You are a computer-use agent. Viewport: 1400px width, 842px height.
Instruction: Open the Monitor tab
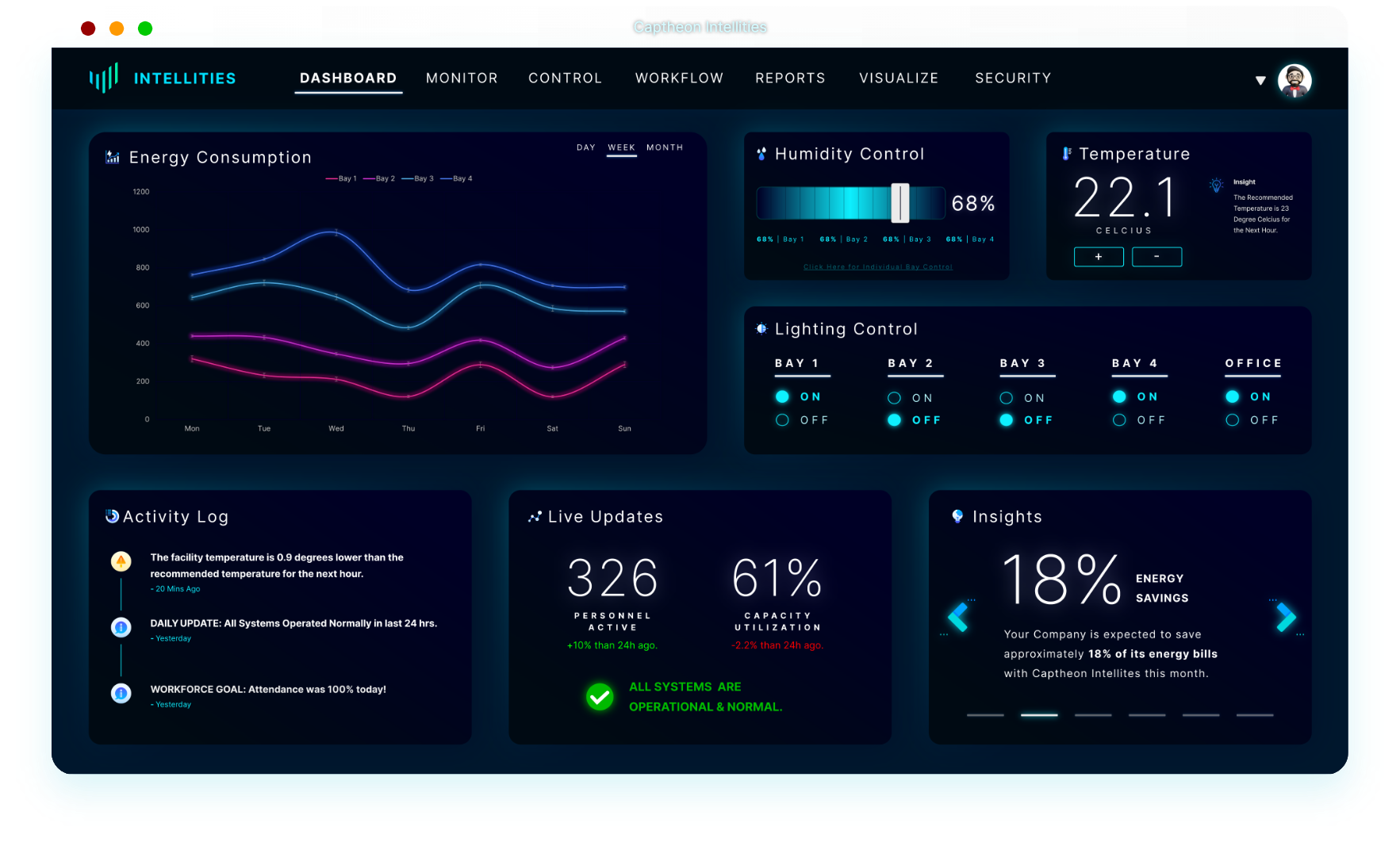pyautogui.click(x=462, y=78)
